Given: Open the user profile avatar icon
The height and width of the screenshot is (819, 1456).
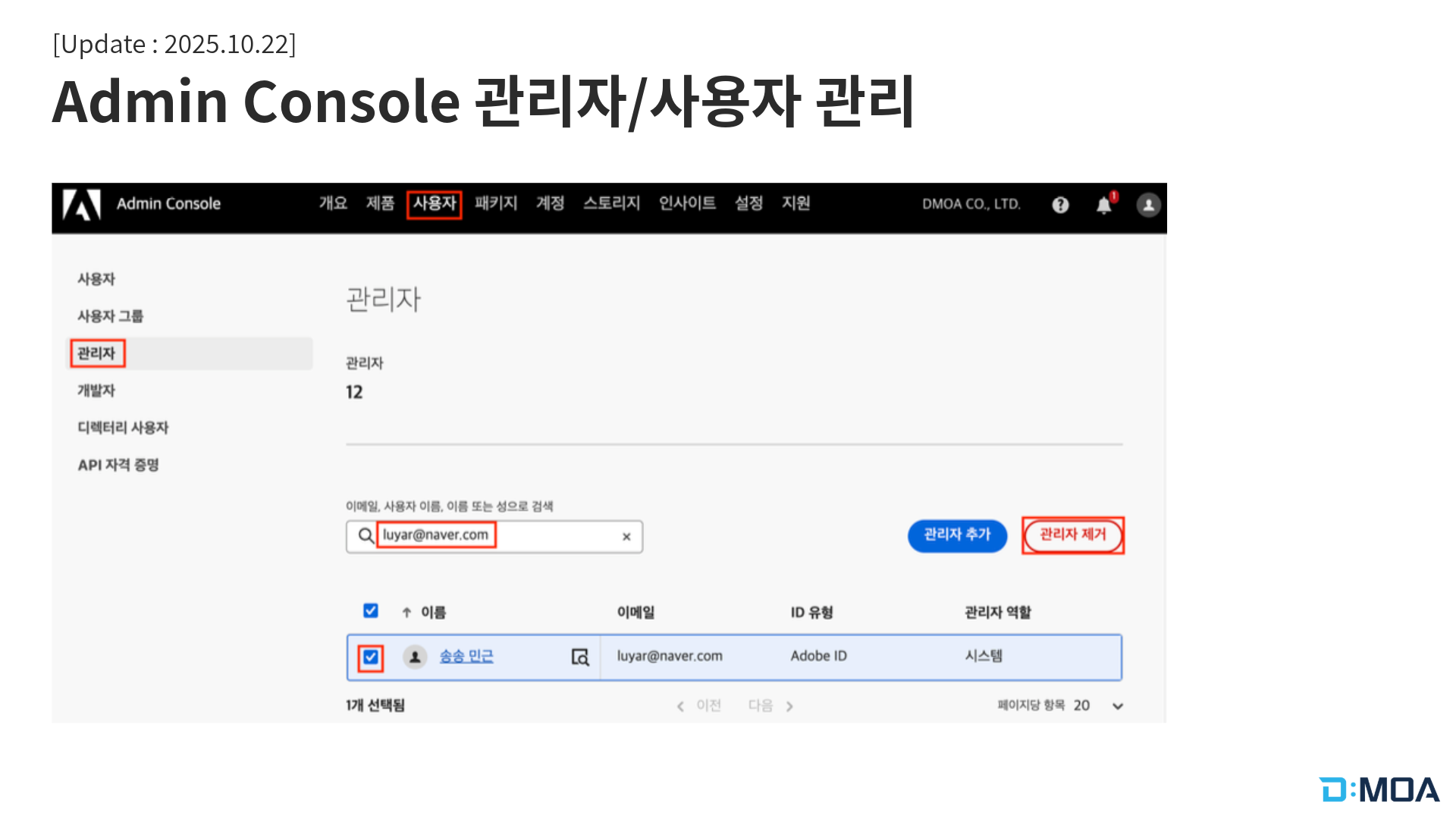Looking at the screenshot, I should tap(1148, 205).
